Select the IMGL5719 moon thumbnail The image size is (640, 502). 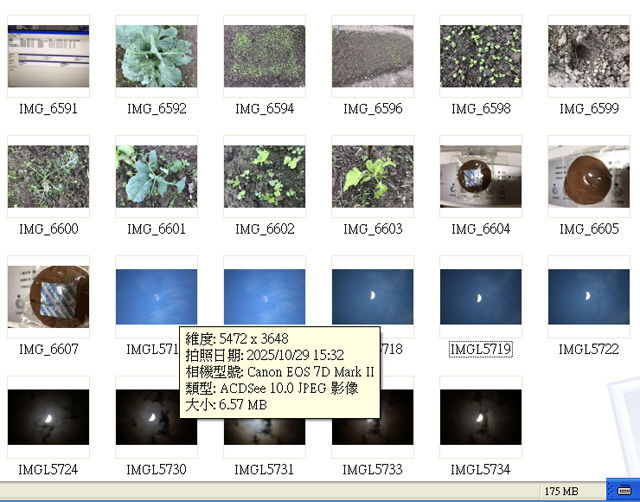[480, 297]
